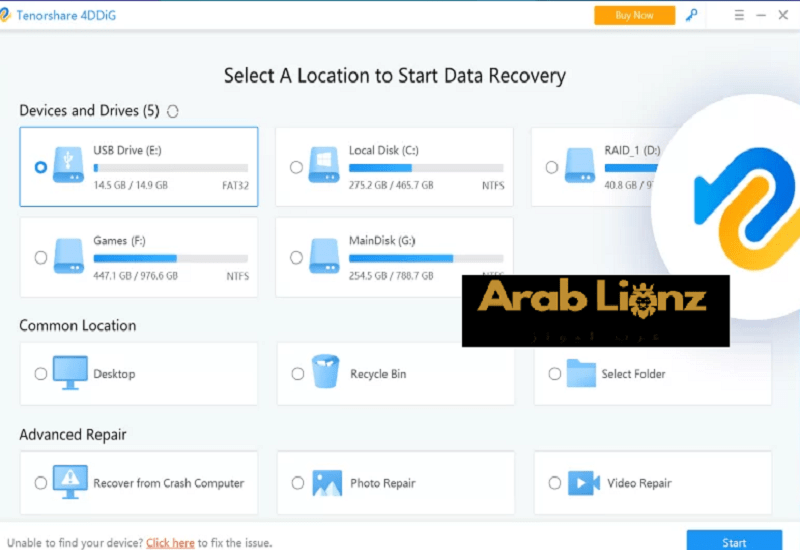This screenshot has width=800, height=550.
Task: Click the 'RAID_1 (D:)' label
Action: coord(633,151)
